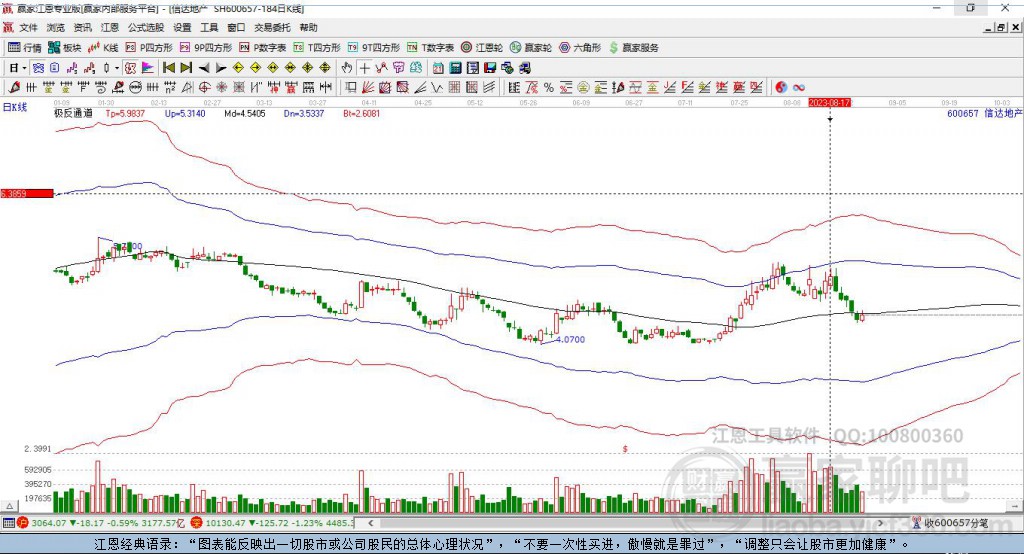Click the blue infinity loop icon

click(798, 88)
